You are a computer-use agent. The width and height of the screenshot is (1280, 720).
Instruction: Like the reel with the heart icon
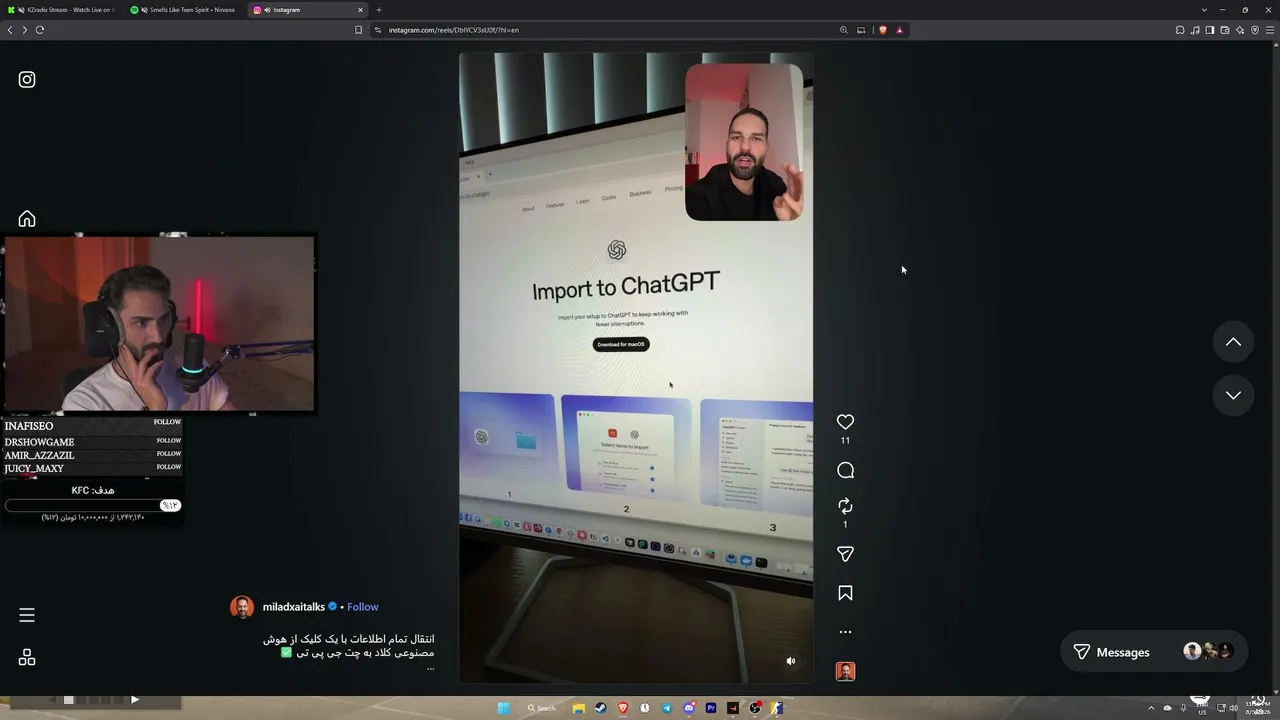click(x=845, y=422)
